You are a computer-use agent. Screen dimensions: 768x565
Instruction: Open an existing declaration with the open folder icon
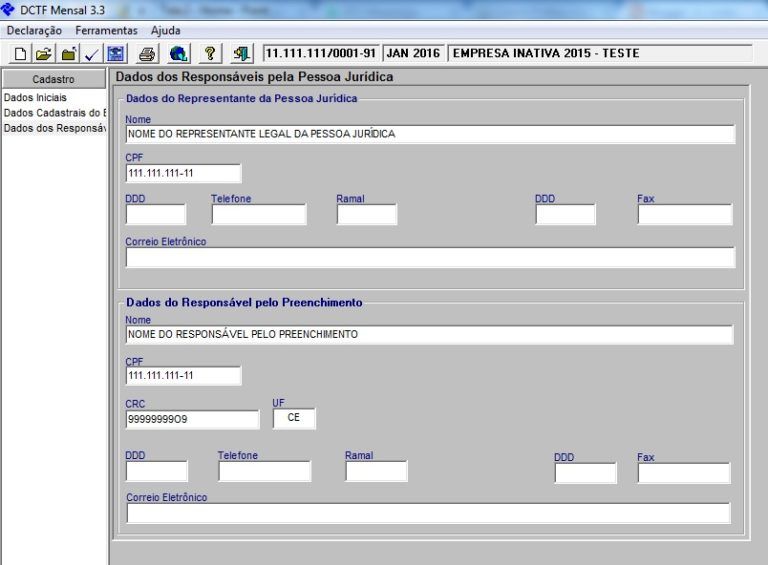(x=44, y=53)
